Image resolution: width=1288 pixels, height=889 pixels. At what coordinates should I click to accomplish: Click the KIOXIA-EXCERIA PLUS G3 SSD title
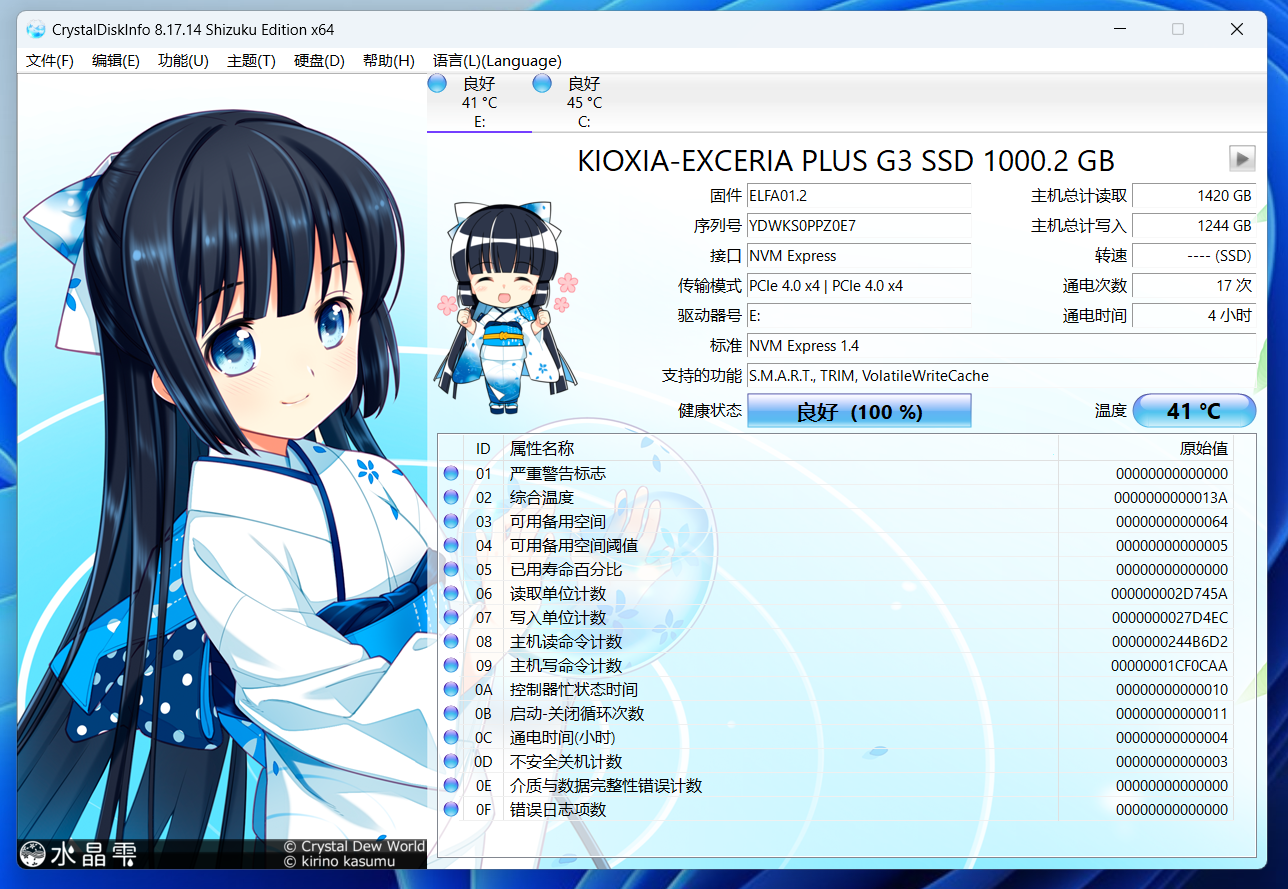point(846,160)
